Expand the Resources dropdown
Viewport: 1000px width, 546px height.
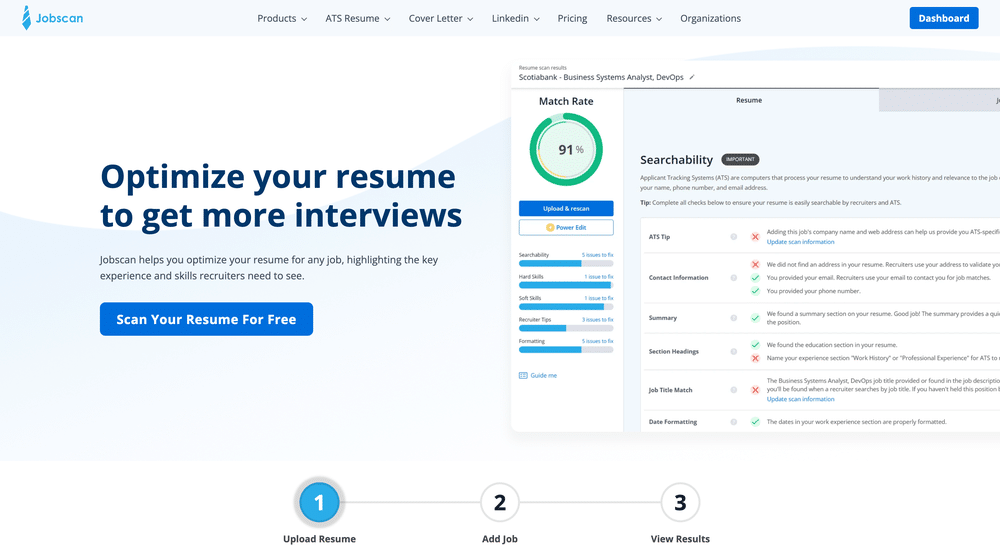click(634, 18)
